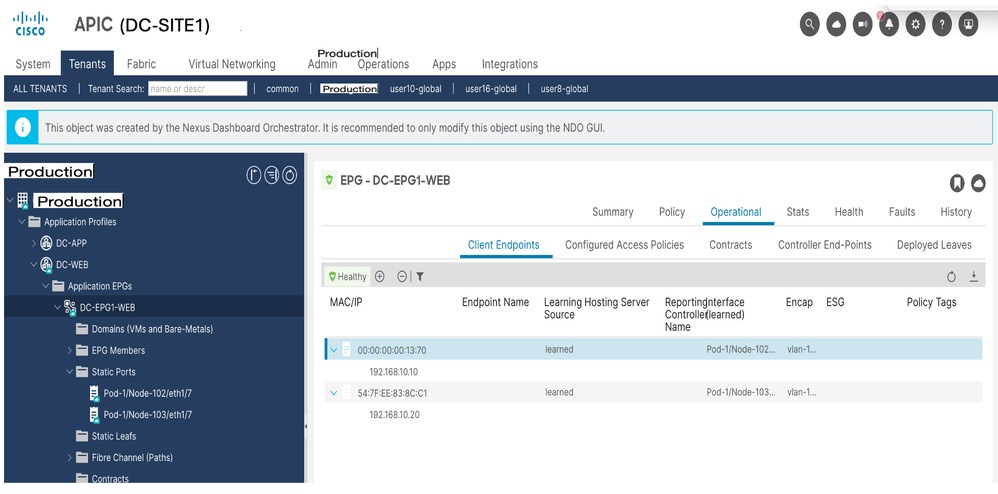Open the notifications bell icon
Screen dimensions: 998x494
coord(889,25)
